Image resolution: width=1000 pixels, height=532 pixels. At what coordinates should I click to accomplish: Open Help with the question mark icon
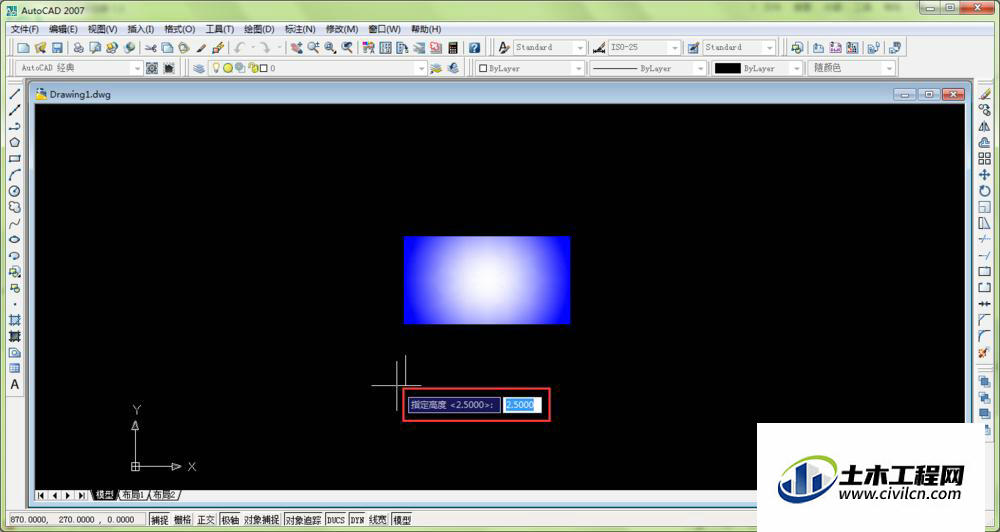coord(474,48)
